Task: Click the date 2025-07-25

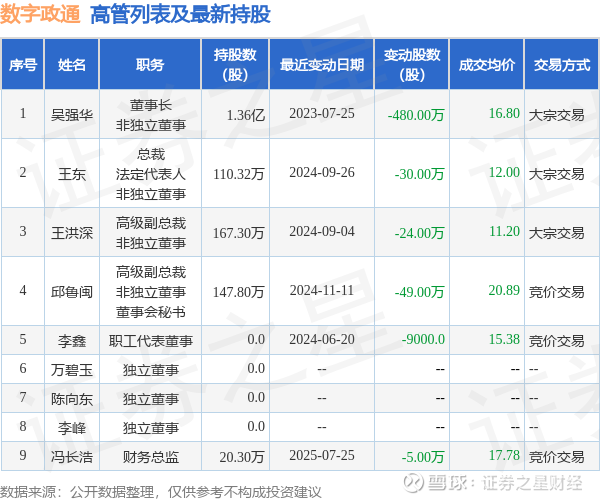Action: (322, 455)
